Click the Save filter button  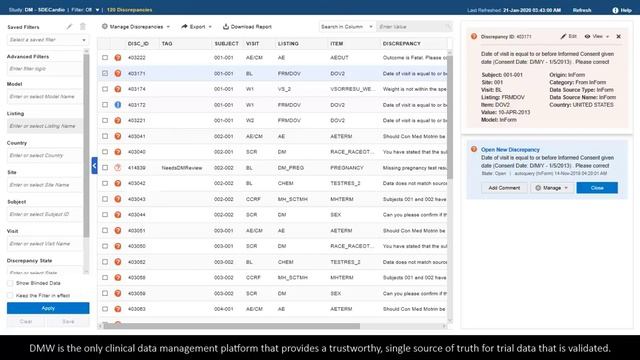tap(68, 322)
